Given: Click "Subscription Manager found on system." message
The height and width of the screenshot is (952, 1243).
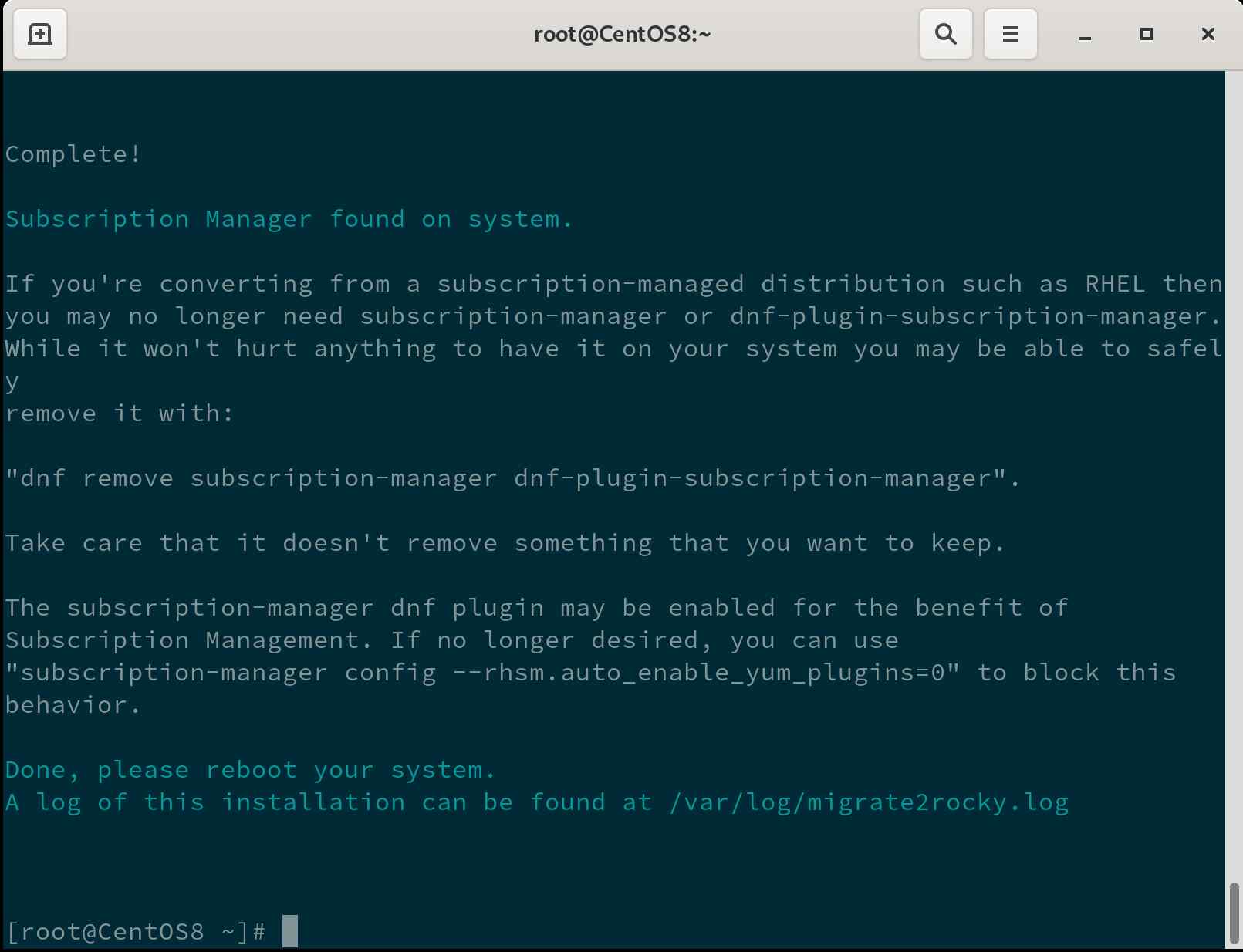Looking at the screenshot, I should click(x=289, y=219).
